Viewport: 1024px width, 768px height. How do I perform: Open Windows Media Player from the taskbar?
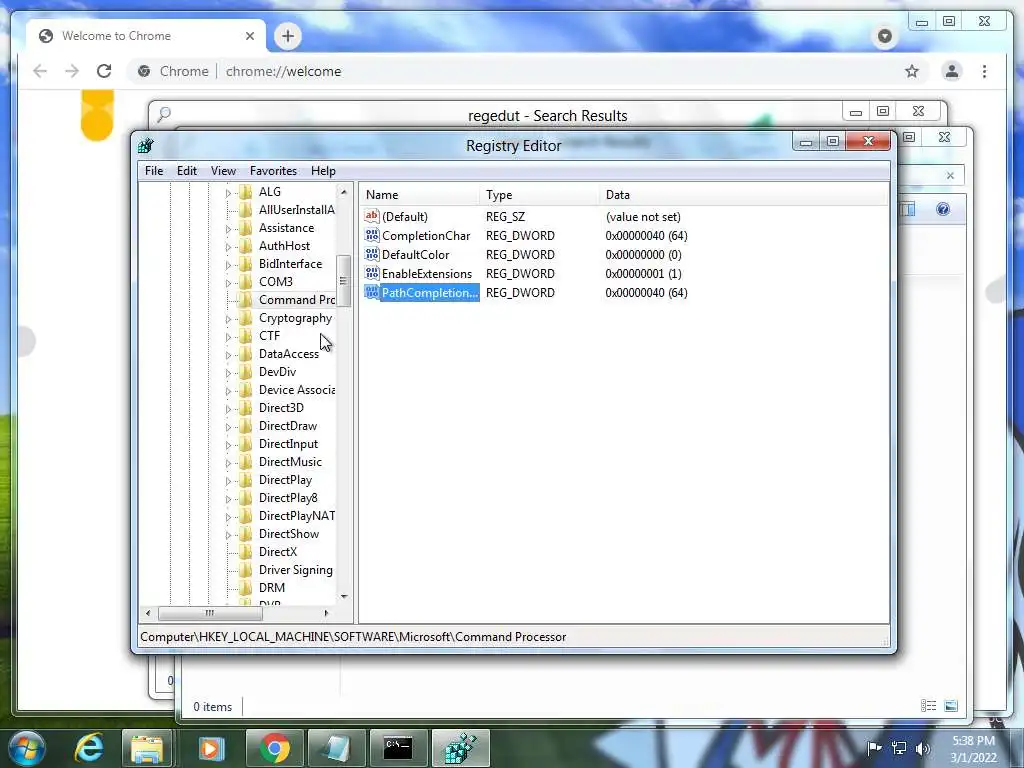210,748
